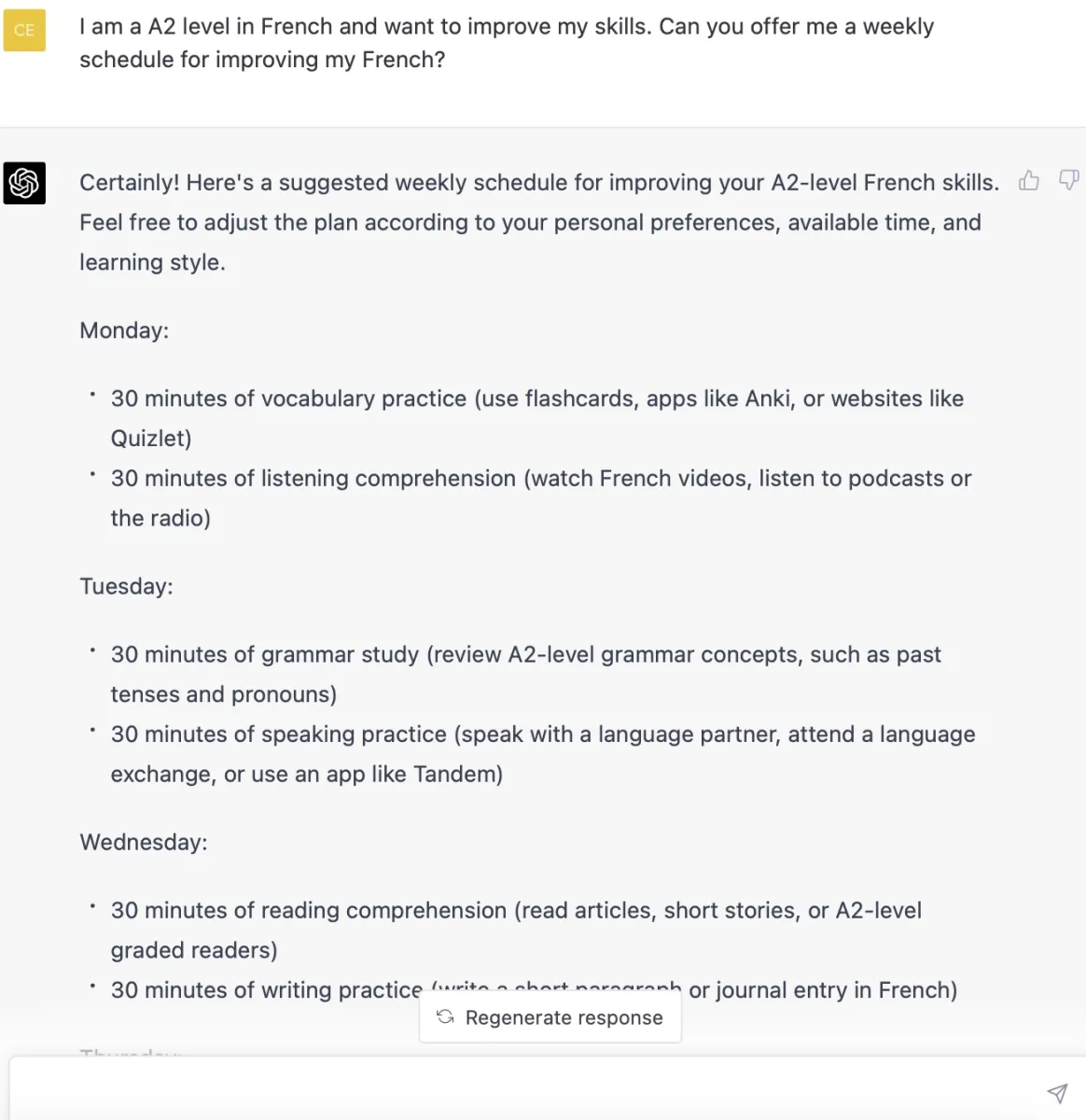1086x1120 pixels.
Task: Click the Tuesday heading
Action: (x=126, y=586)
